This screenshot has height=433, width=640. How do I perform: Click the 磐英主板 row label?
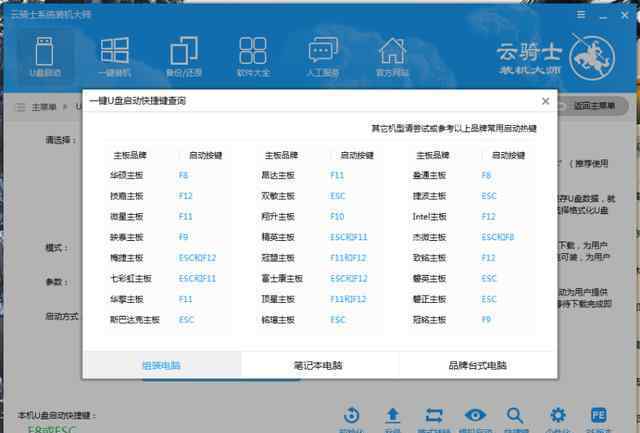tap(429, 278)
